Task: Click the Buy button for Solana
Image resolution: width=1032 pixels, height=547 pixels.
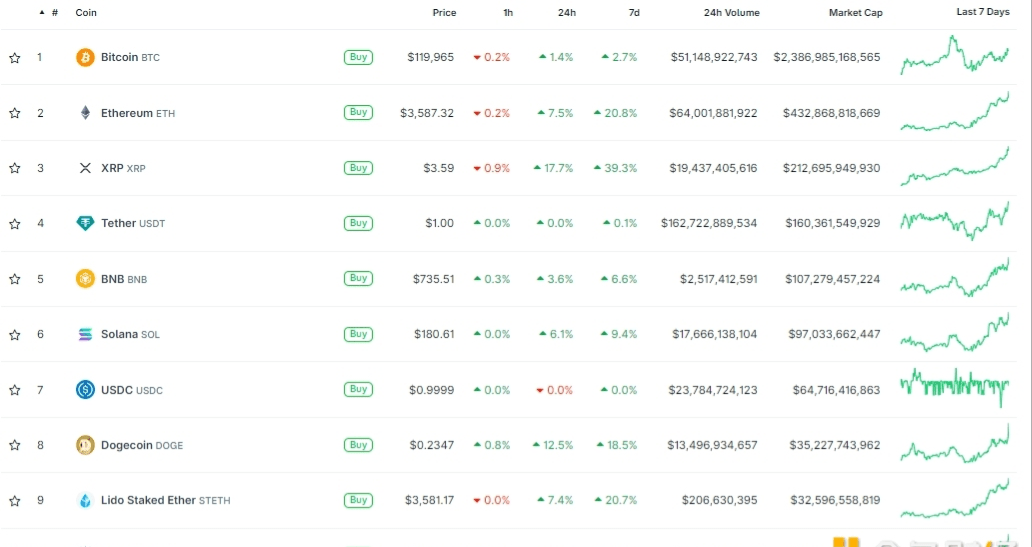Action: (x=358, y=334)
